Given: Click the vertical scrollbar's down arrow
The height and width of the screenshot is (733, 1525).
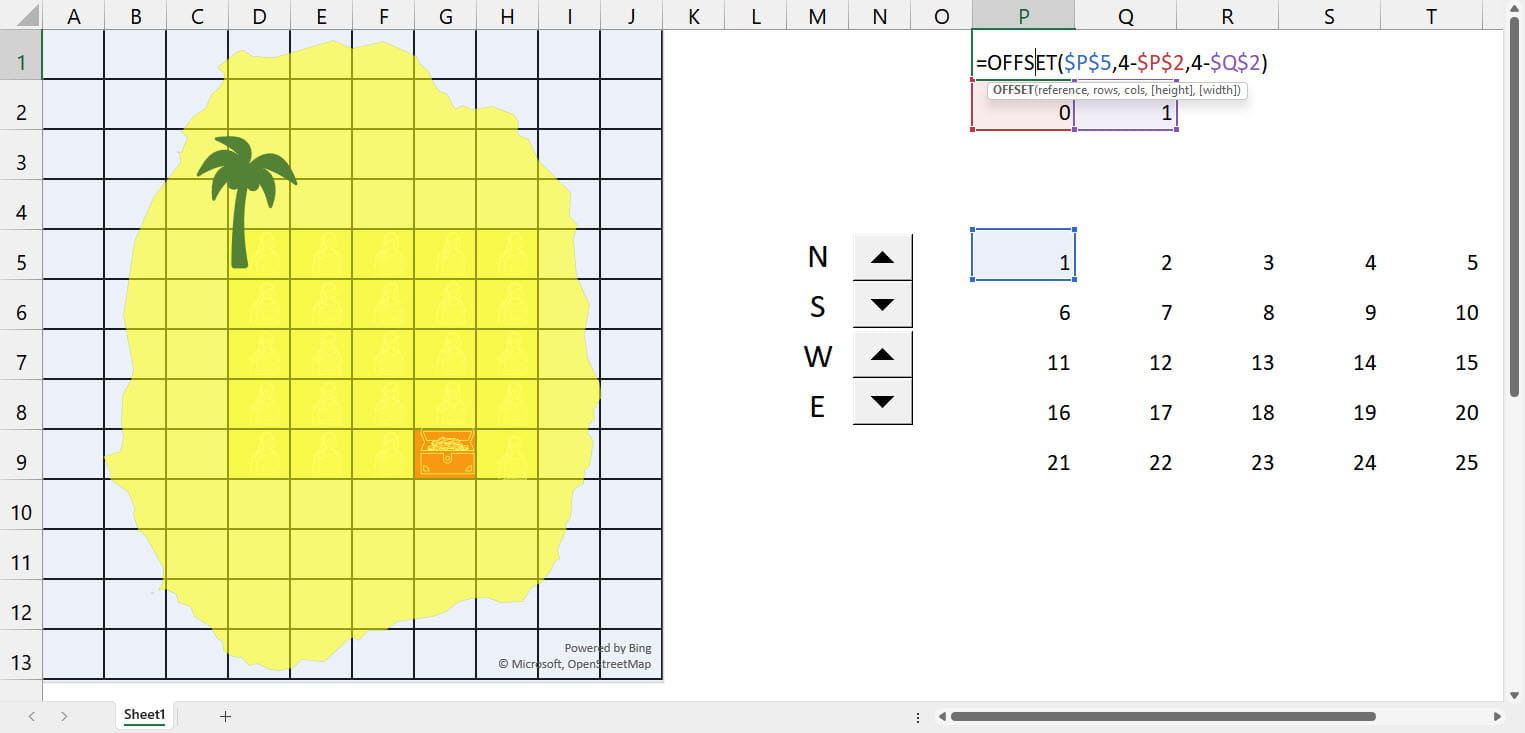Looking at the screenshot, I should coord(1515,694).
